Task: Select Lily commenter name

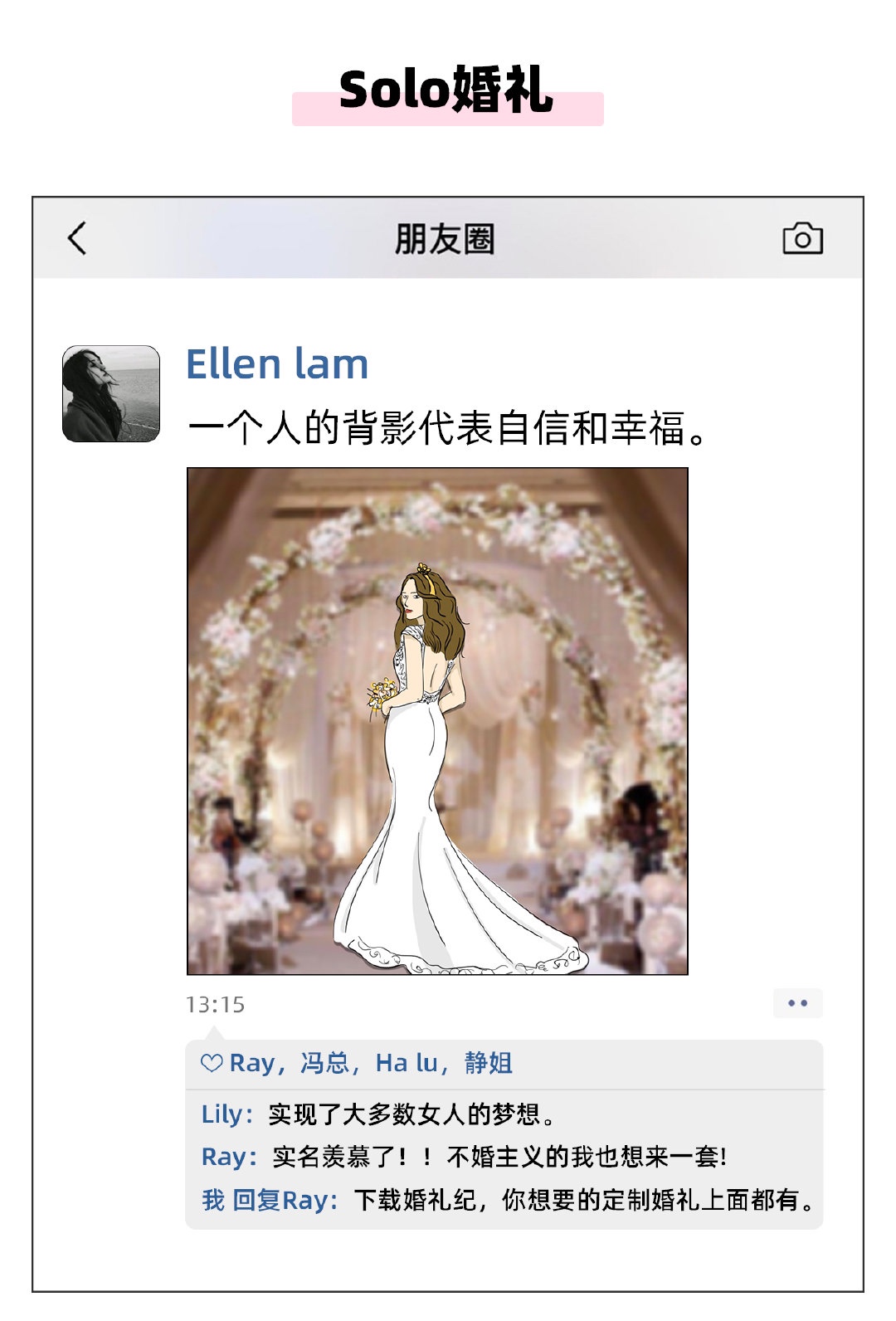Action: pos(222,1114)
